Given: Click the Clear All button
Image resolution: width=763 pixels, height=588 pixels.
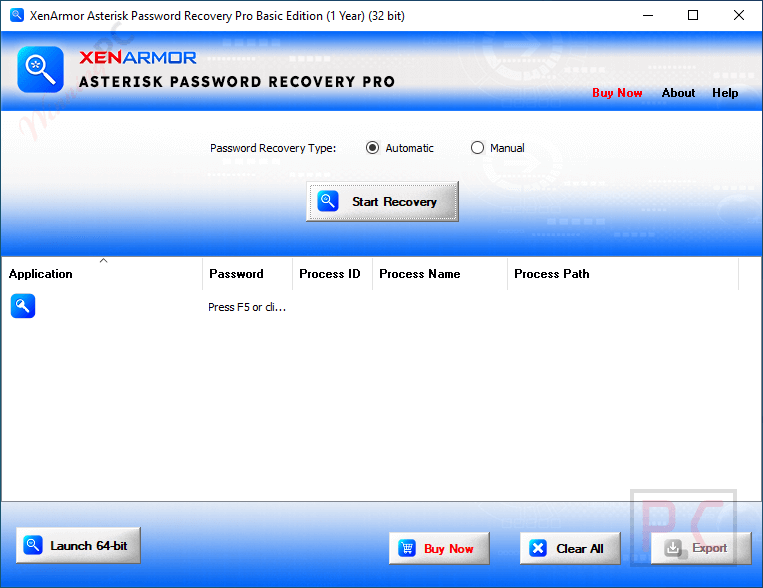Looking at the screenshot, I should (x=570, y=549).
